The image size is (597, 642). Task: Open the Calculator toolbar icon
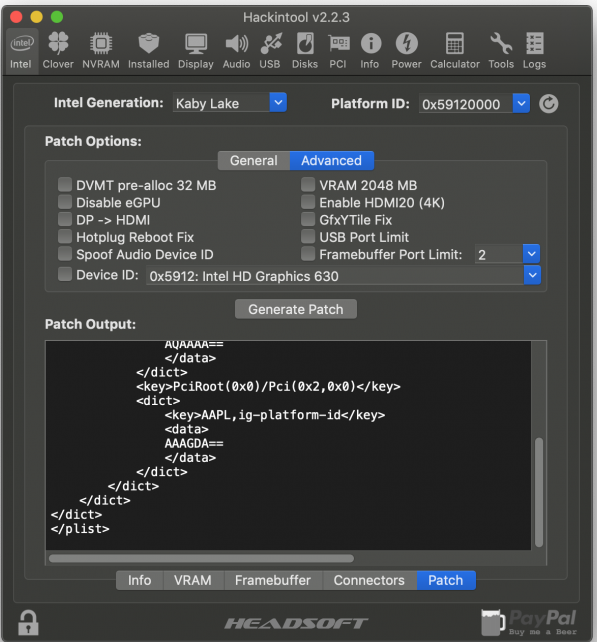pos(455,51)
